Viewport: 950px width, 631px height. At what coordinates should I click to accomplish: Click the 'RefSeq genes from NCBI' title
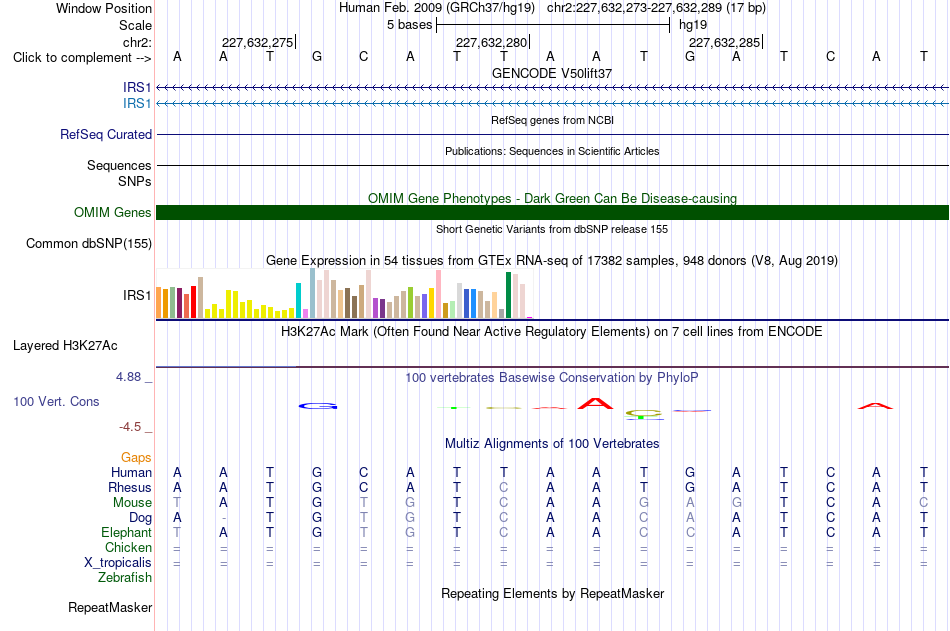click(552, 120)
